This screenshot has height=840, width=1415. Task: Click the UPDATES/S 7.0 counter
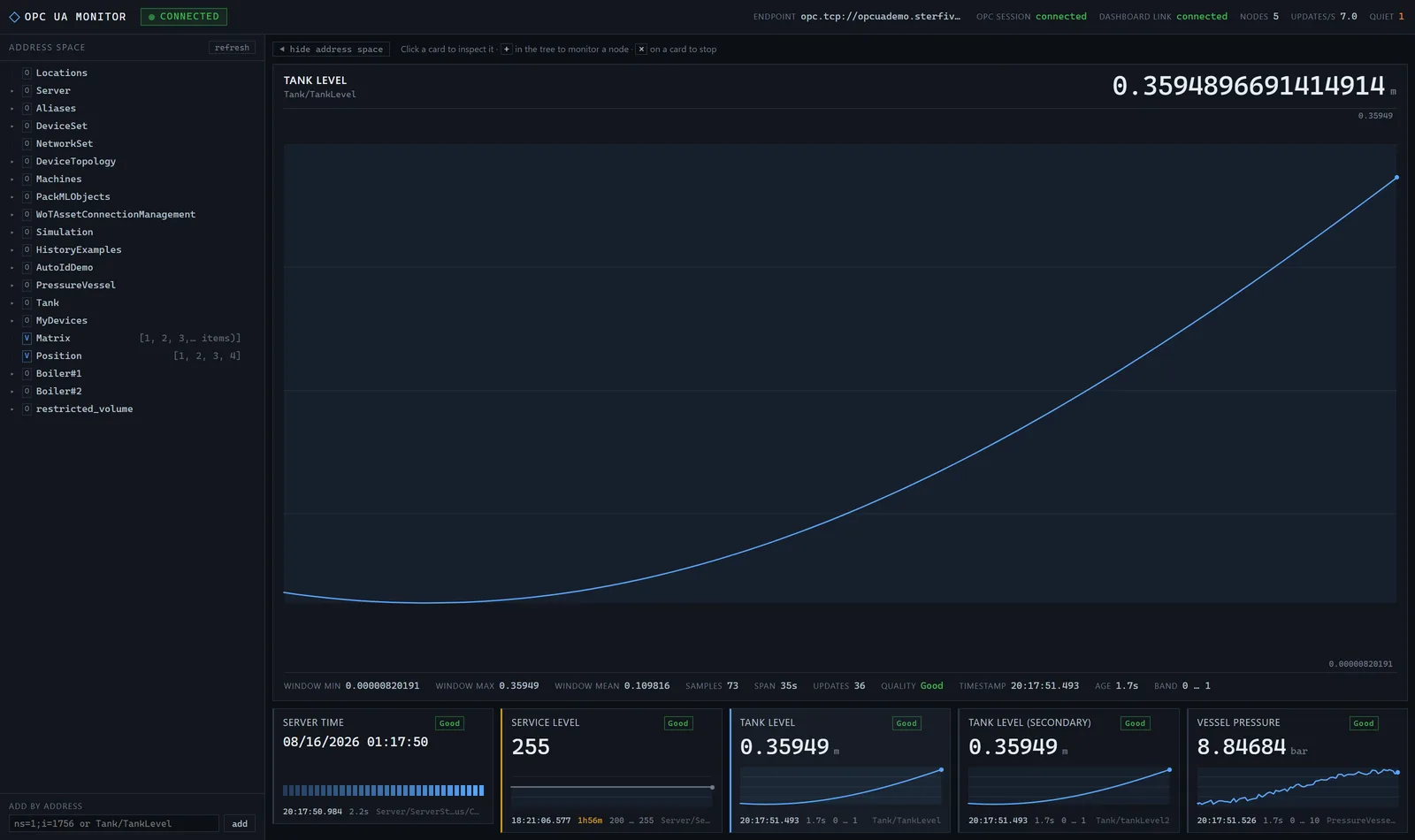coord(1324,17)
